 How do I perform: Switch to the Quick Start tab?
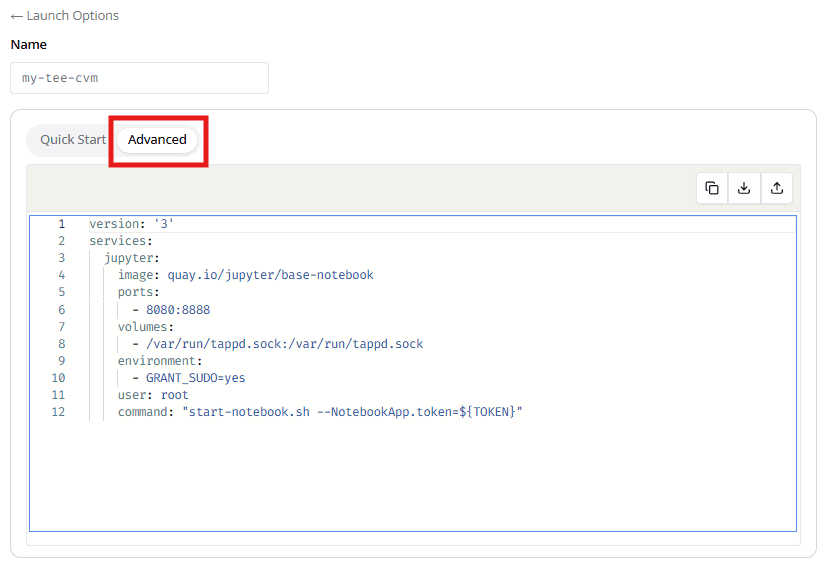[x=72, y=140]
